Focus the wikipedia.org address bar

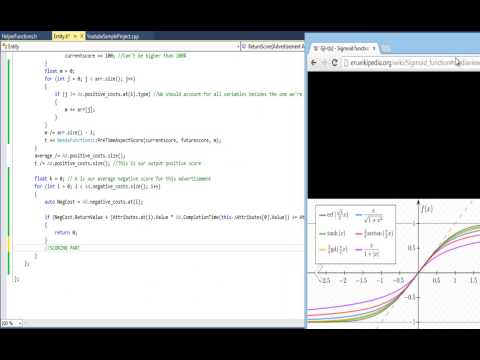(411, 62)
